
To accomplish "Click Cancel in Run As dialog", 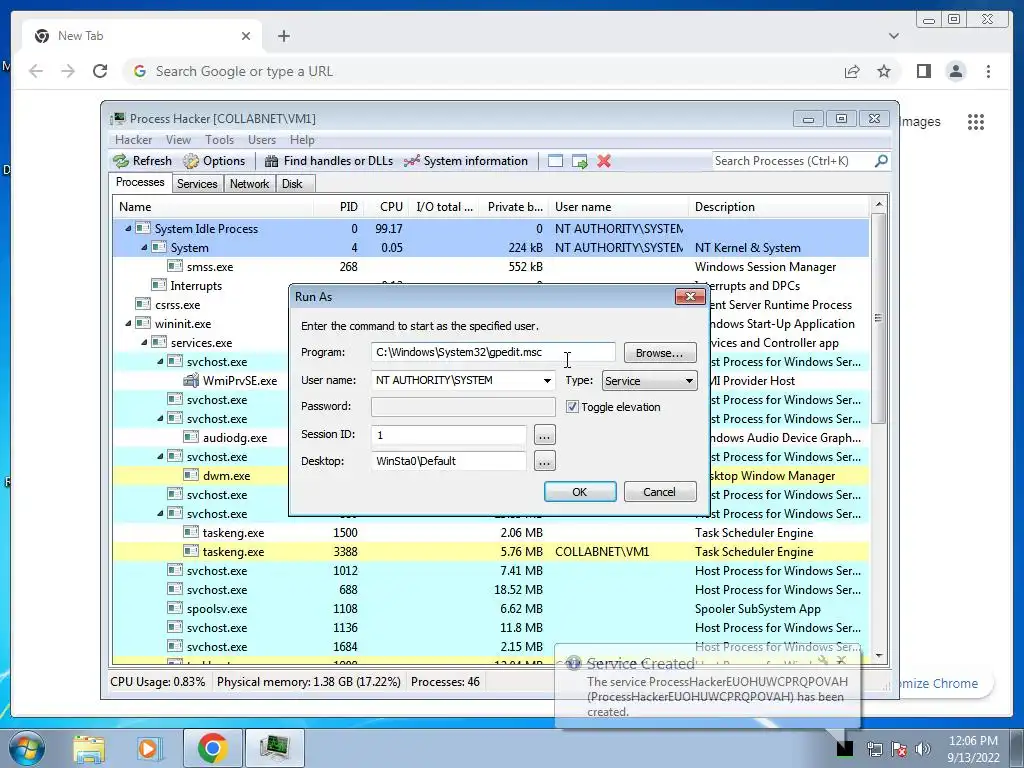I will pos(660,492).
